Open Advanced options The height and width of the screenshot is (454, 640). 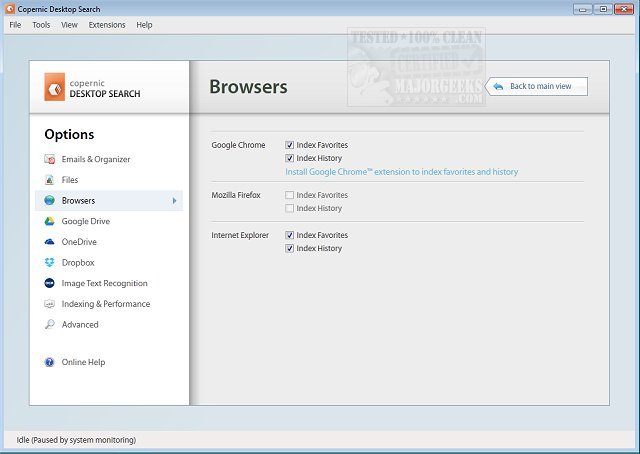(80, 325)
